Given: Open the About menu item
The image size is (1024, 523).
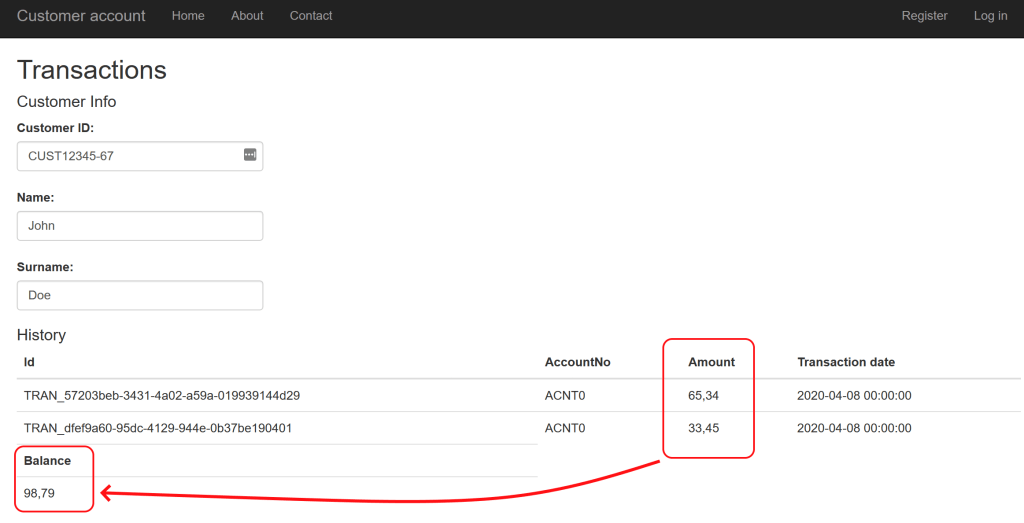Looking at the screenshot, I should coord(247,16).
